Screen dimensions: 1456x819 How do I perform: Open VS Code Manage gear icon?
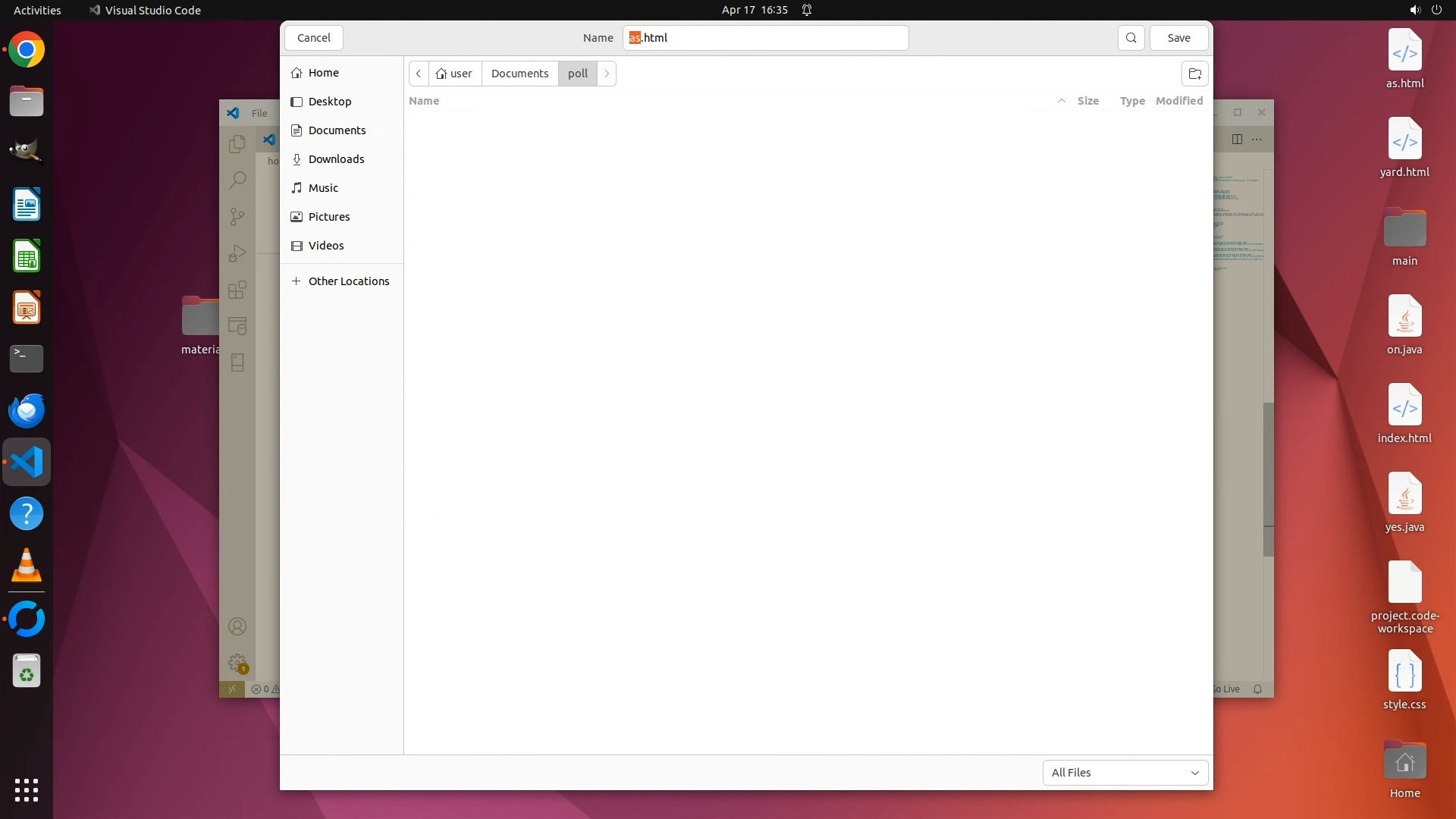coord(237,663)
